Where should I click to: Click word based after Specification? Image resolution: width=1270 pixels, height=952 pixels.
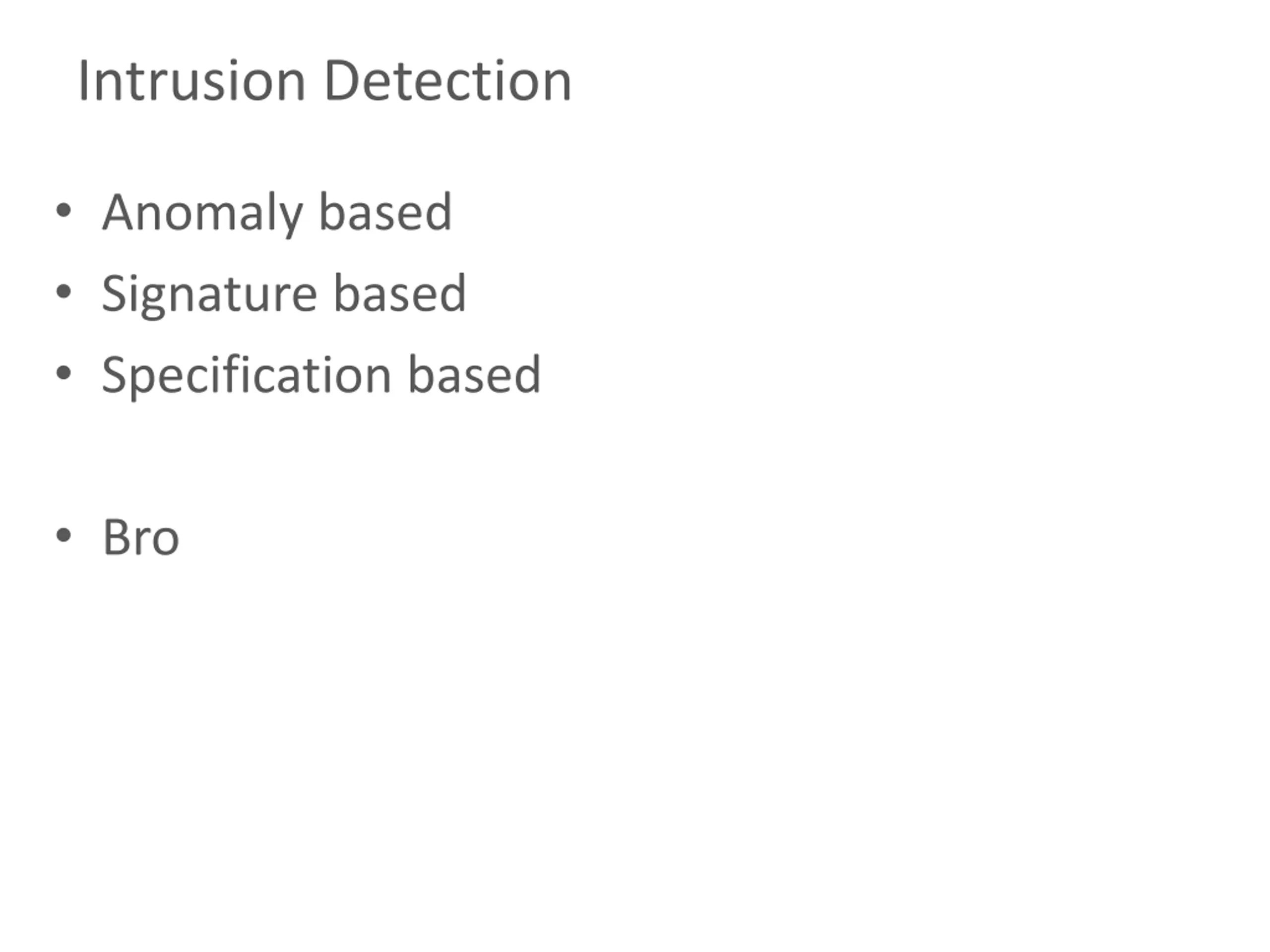click(475, 374)
